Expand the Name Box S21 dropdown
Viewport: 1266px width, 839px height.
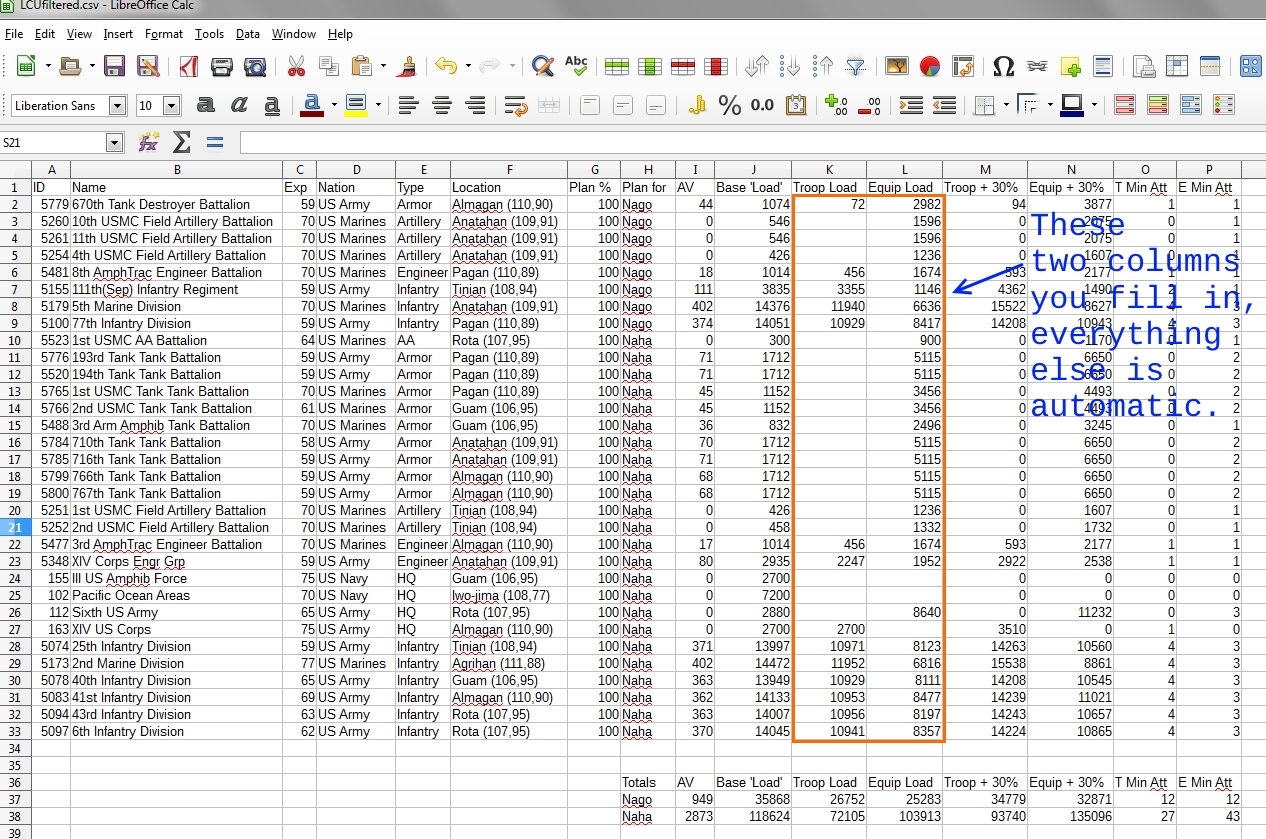coord(115,143)
